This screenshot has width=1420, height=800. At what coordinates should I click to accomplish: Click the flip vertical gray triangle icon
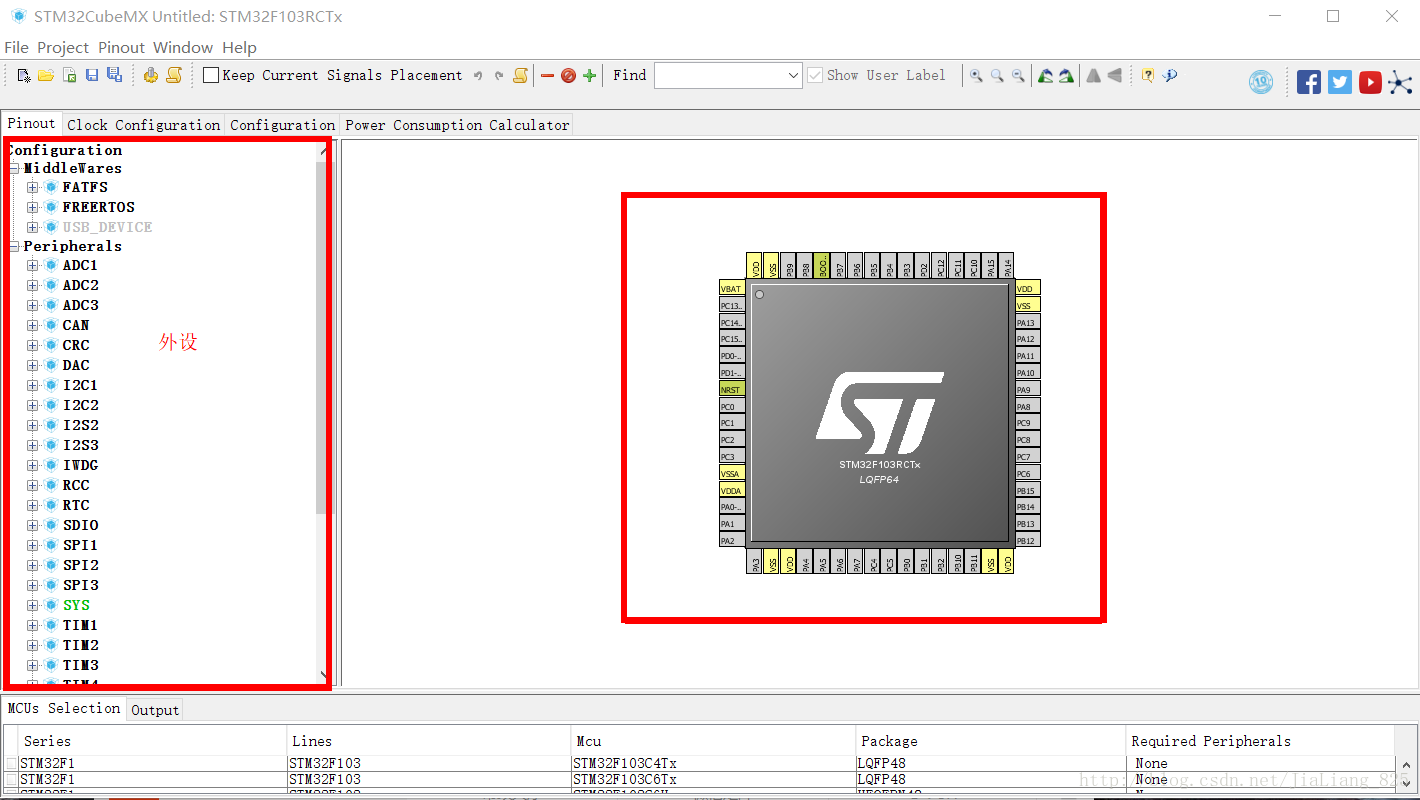1115,75
